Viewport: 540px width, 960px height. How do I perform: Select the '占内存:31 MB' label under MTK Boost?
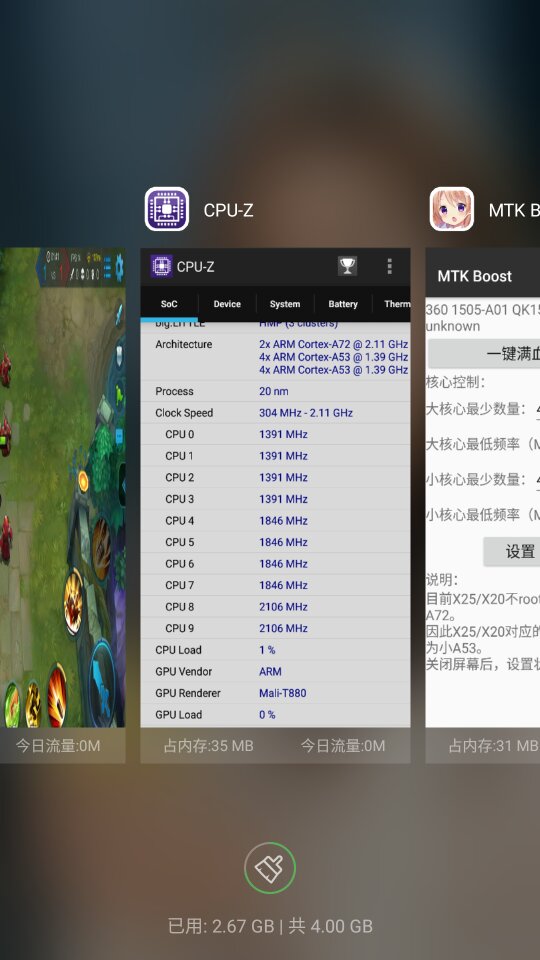(x=493, y=746)
